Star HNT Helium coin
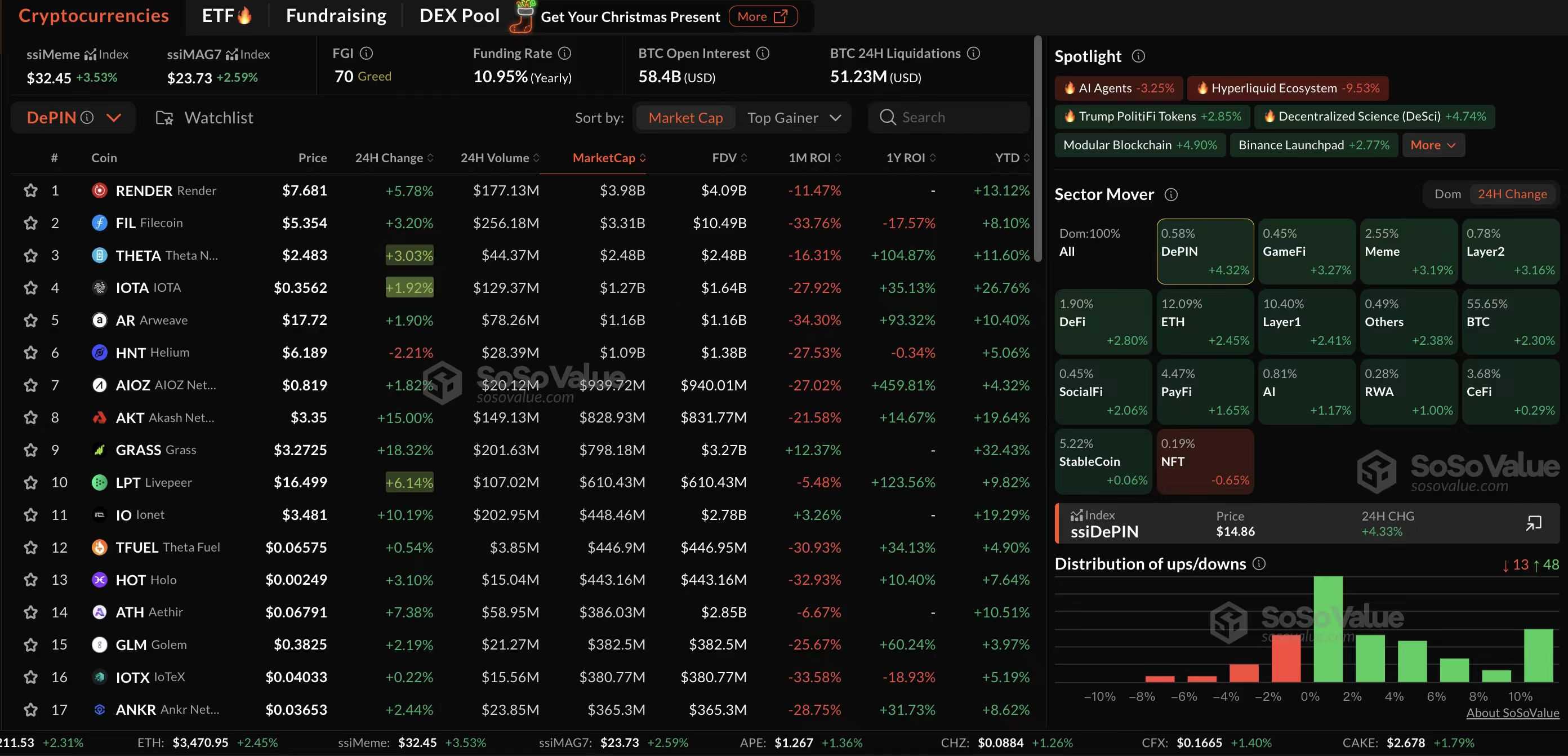1568x756 pixels. point(30,353)
